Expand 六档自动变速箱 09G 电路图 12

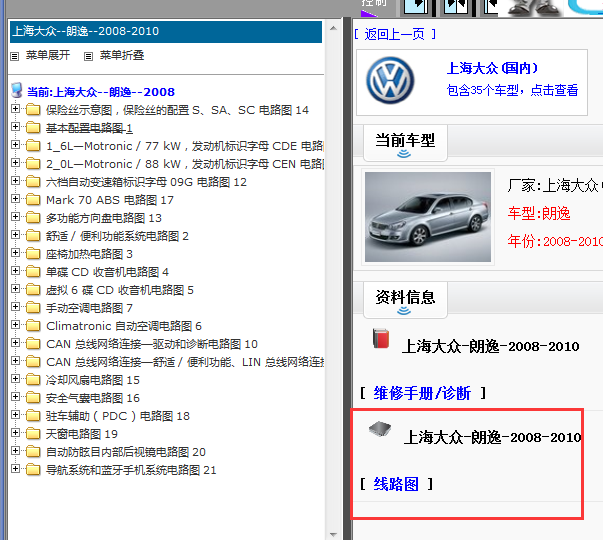coord(15,181)
